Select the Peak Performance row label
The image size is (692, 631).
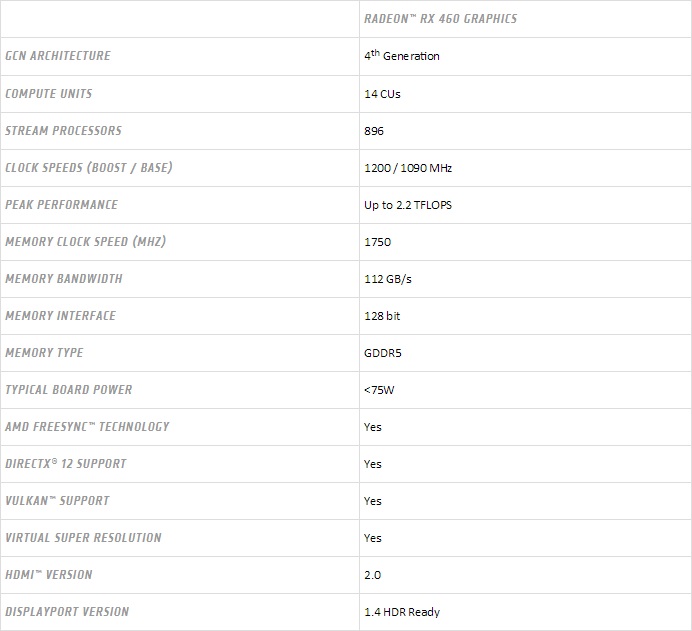[62, 205]
